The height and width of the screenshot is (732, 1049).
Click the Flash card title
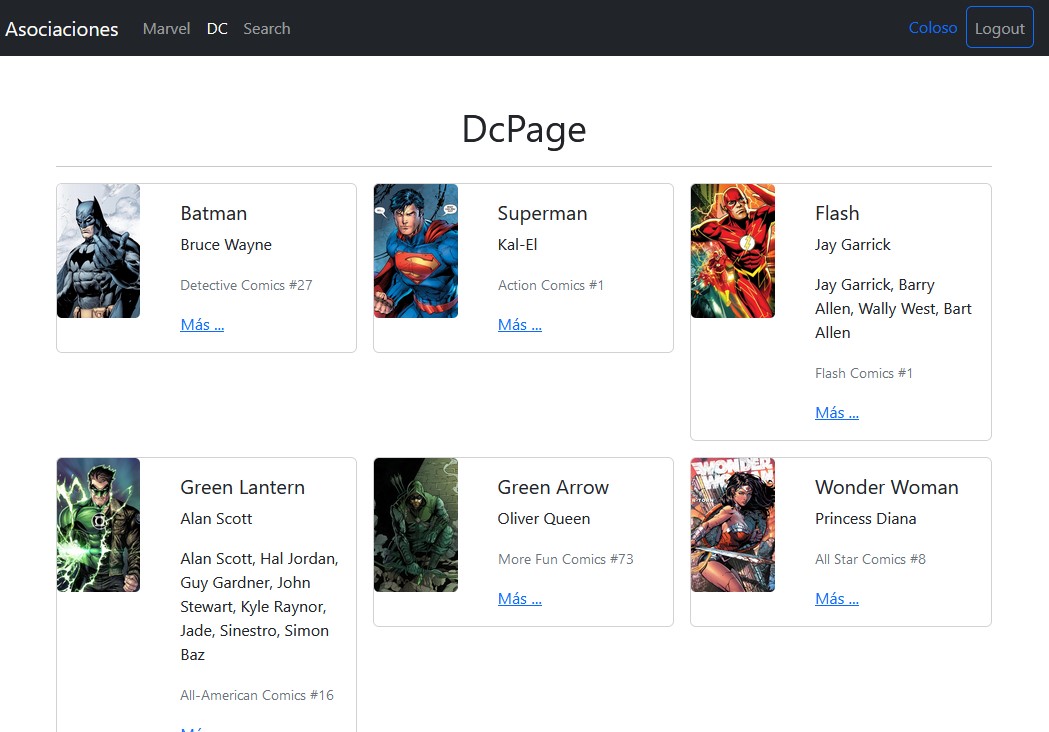click(x=837, y=213)
